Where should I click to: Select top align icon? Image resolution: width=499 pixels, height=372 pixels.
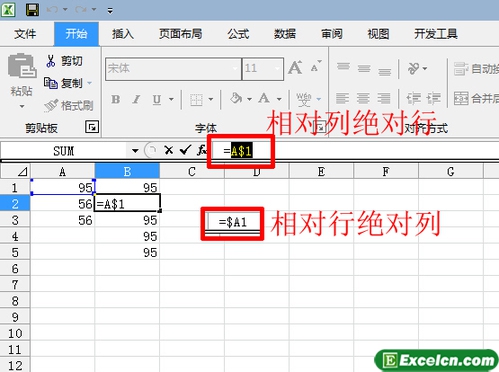[x=343, y=67]
